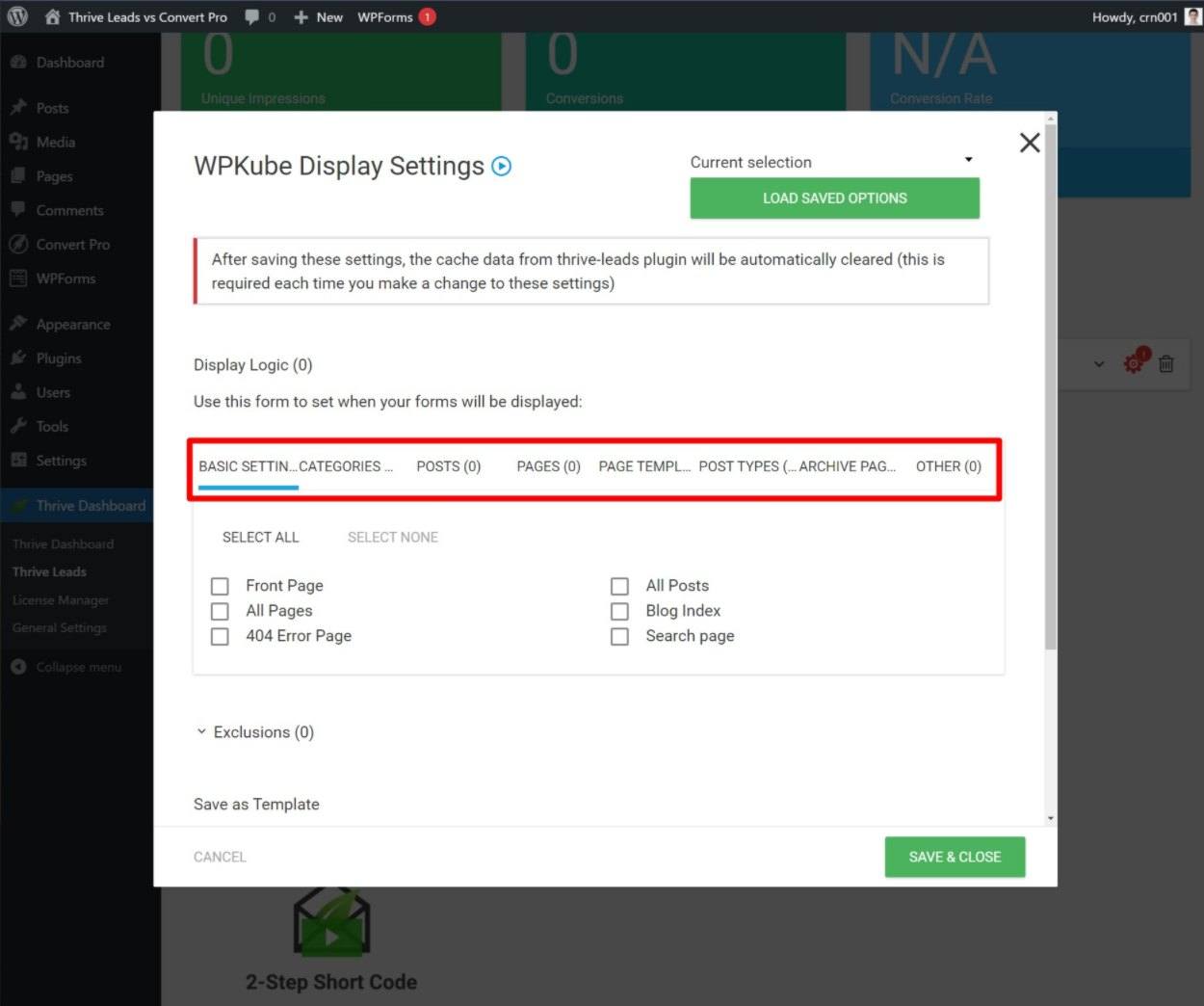This screenshot has height=1006, width=1204.
Task: Open the Current selection dropdown
Action: (834, 162)
